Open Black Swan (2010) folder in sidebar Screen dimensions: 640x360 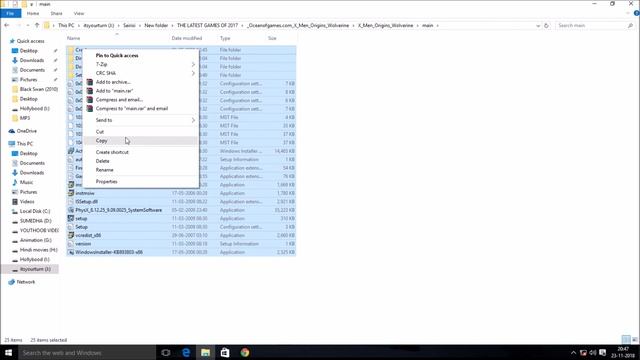coord(39,89)
